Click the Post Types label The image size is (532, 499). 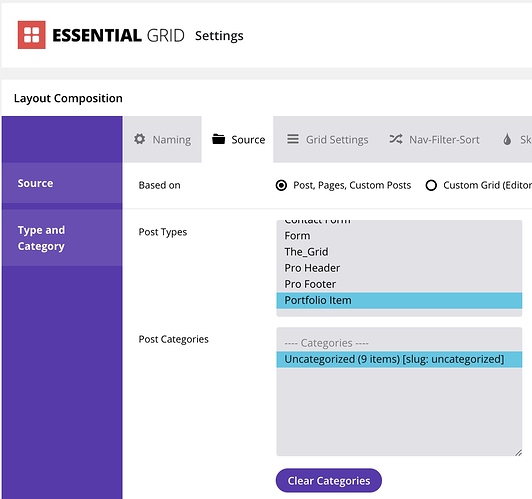pos(163,232)
